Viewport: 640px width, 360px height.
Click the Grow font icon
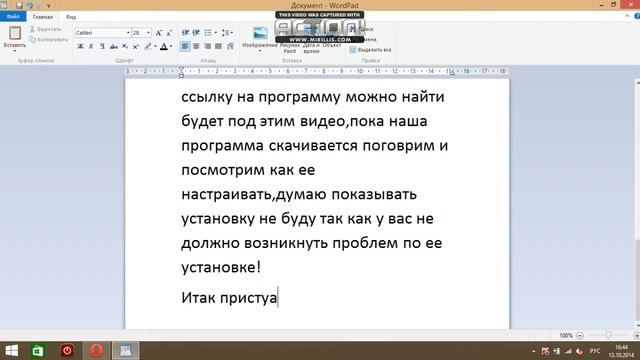159,33
